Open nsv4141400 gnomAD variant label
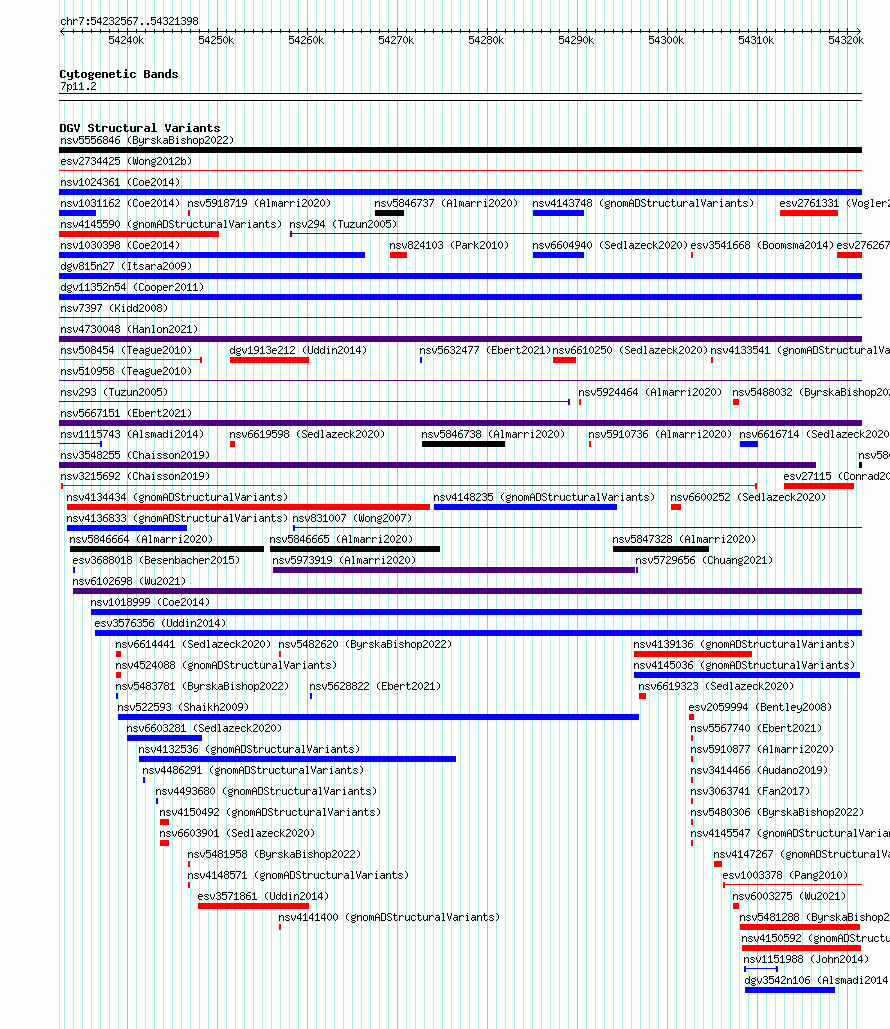 coord(389,917)
